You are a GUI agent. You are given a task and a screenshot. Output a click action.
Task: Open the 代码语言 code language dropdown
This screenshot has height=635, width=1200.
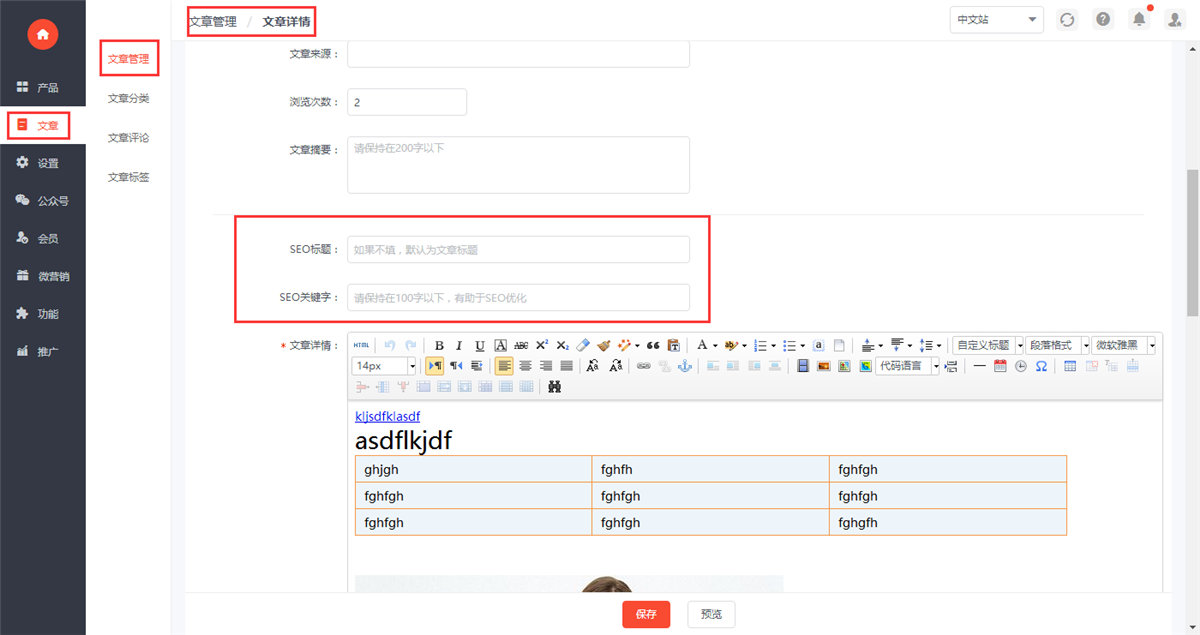click(x=908, y=366)
